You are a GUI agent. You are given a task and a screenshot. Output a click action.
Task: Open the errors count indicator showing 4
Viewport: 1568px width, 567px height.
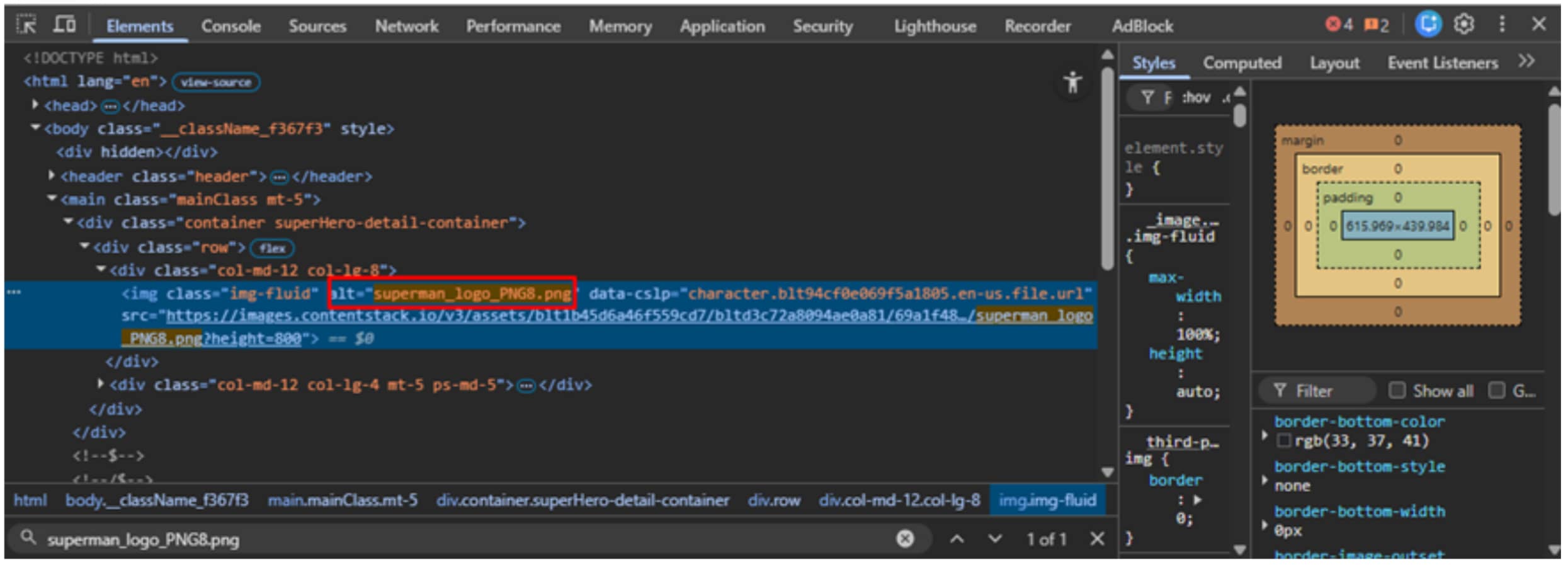point(1338,25)
